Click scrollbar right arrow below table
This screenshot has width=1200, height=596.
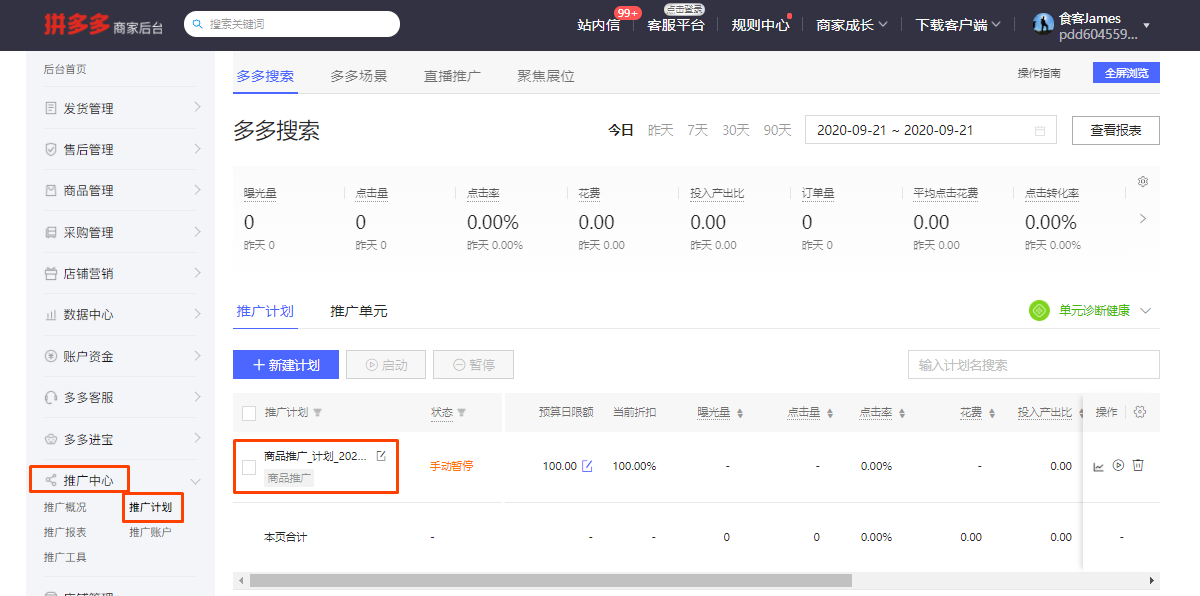pos(1153,580)
